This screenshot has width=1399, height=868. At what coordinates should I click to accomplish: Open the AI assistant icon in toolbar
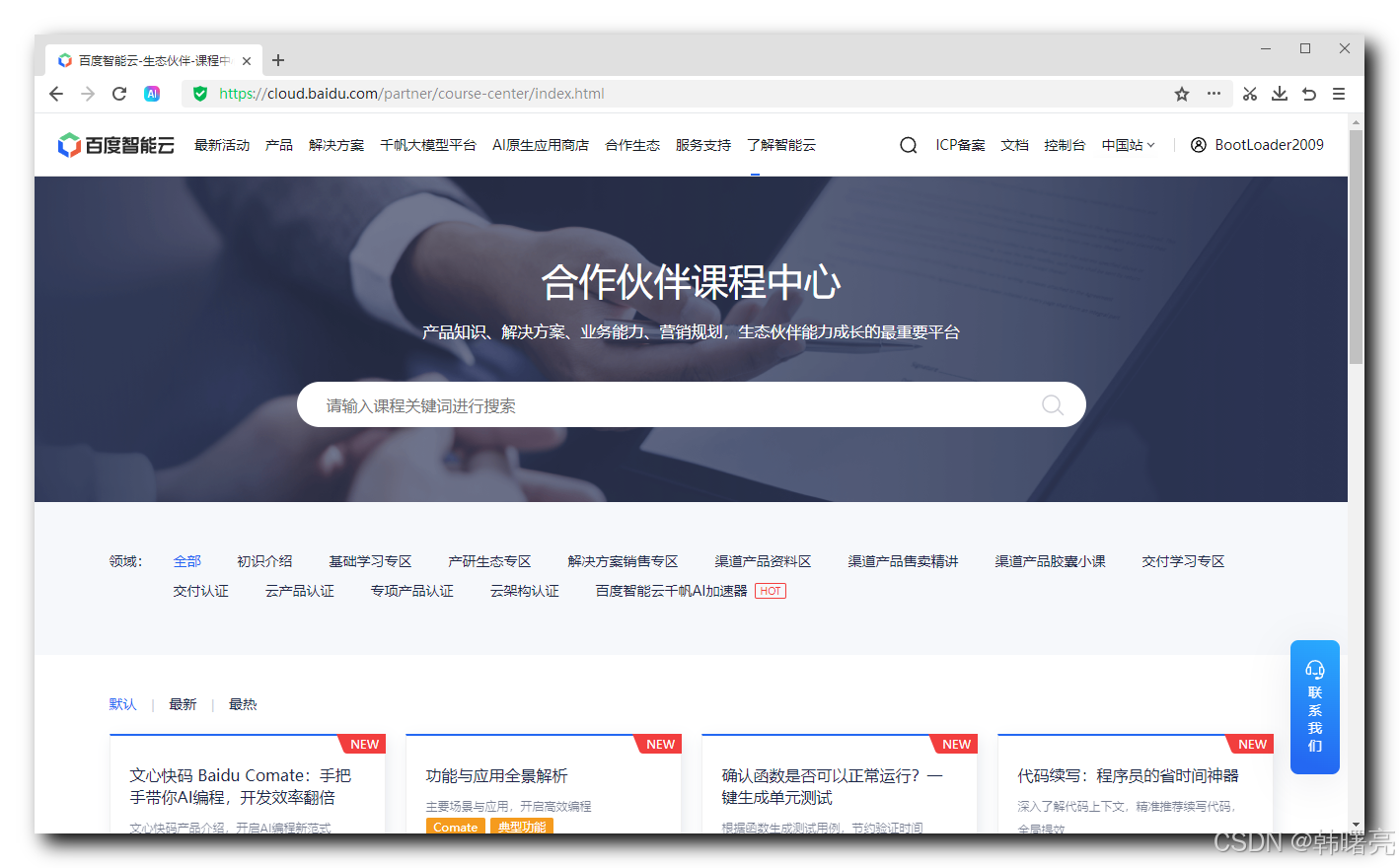tap(152, 94)
